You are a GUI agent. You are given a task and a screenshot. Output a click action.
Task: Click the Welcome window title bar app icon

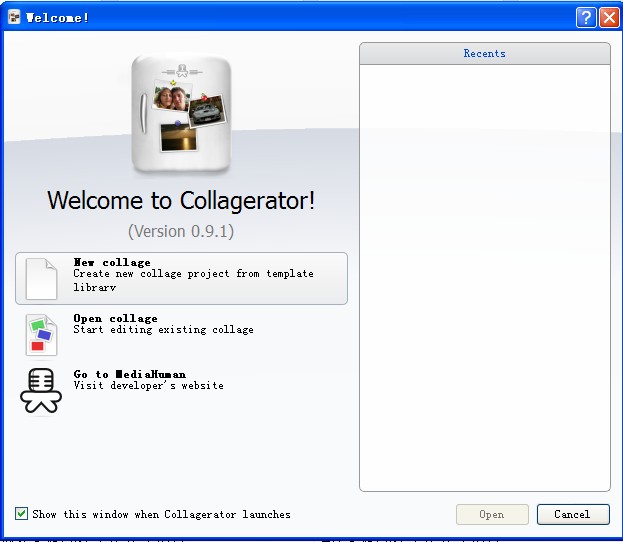pyautogui.click(x=14, y=17)
